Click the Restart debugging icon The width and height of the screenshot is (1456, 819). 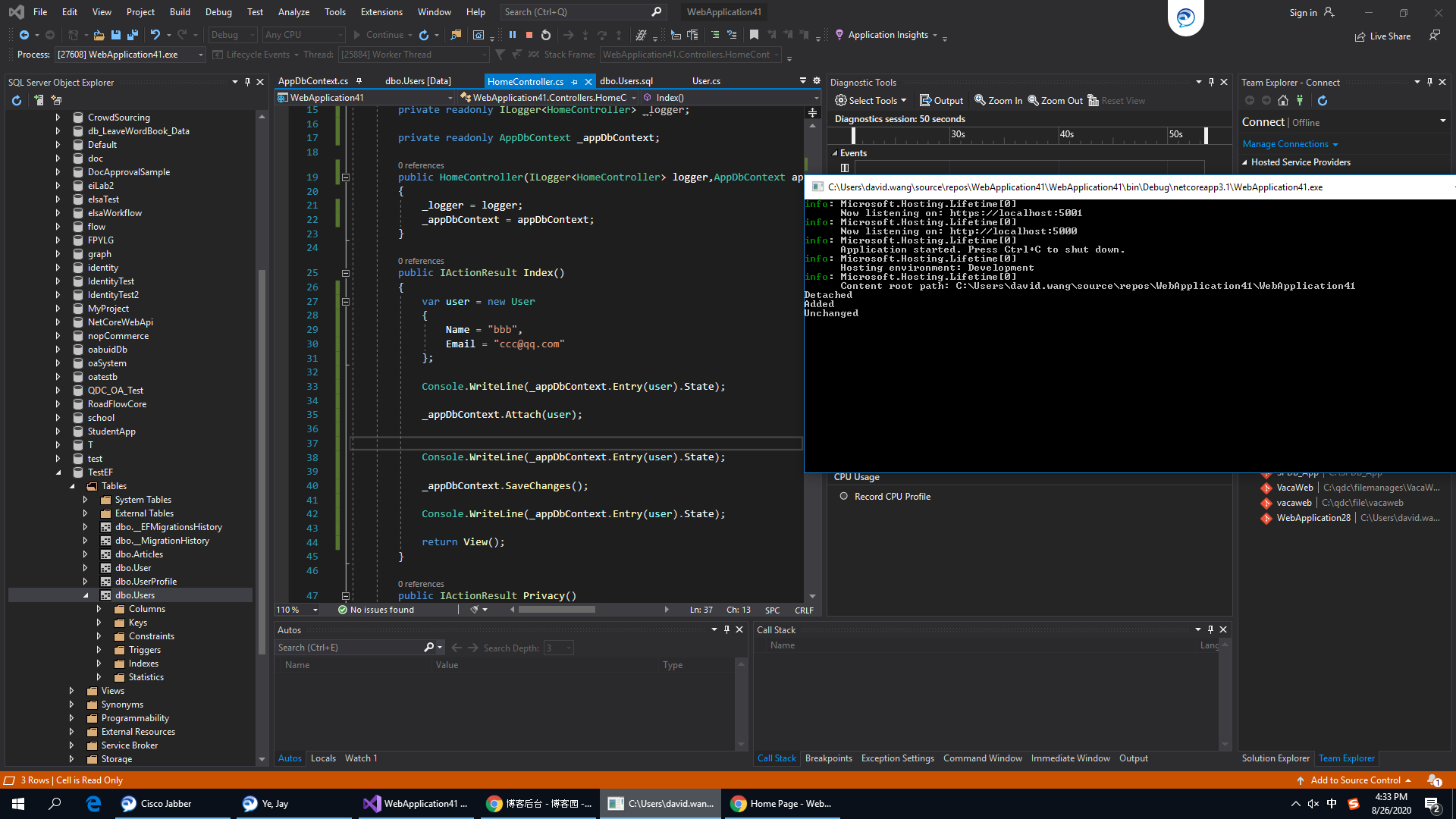click(x=546, y=35)
